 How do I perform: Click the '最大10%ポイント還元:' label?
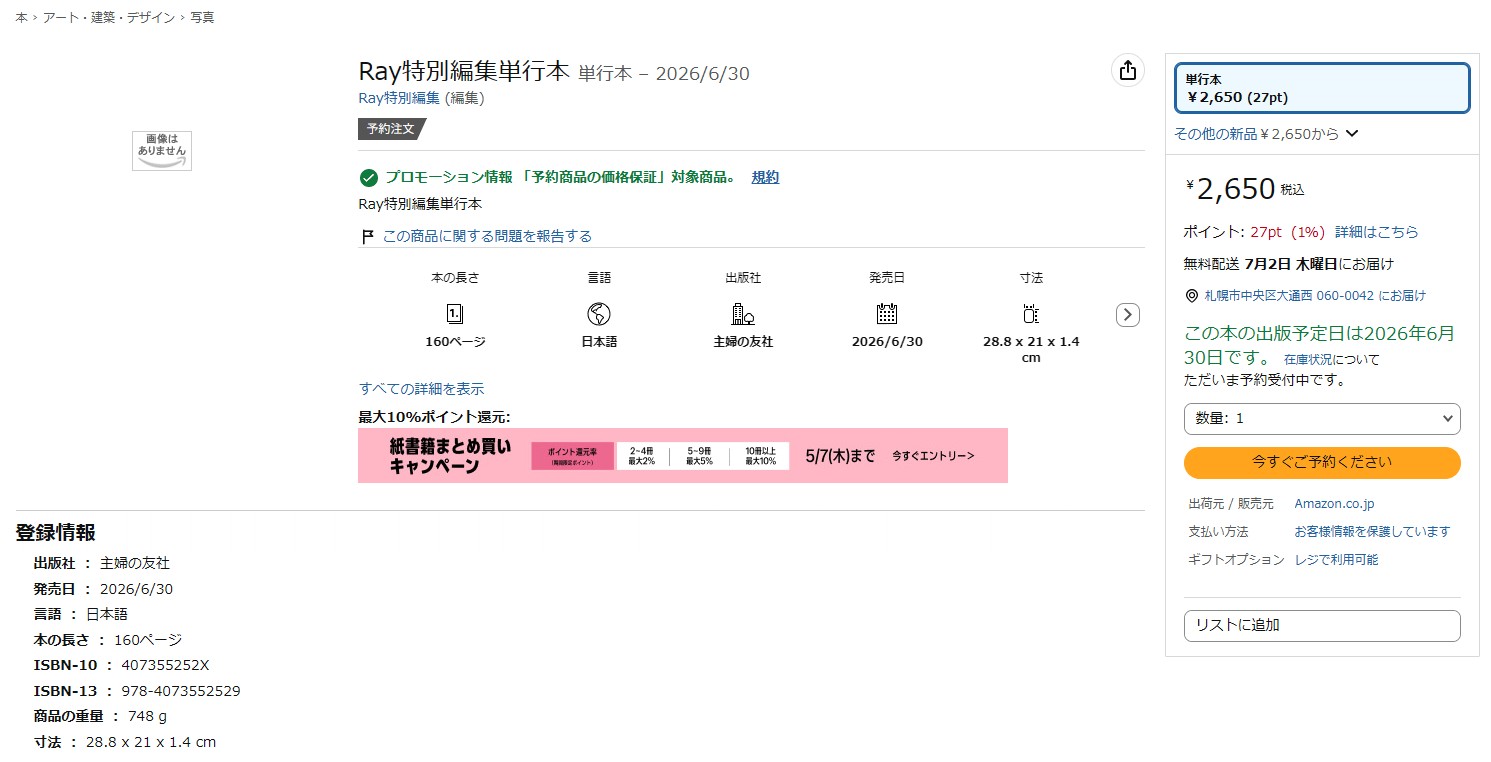click(x=435, y=417)
